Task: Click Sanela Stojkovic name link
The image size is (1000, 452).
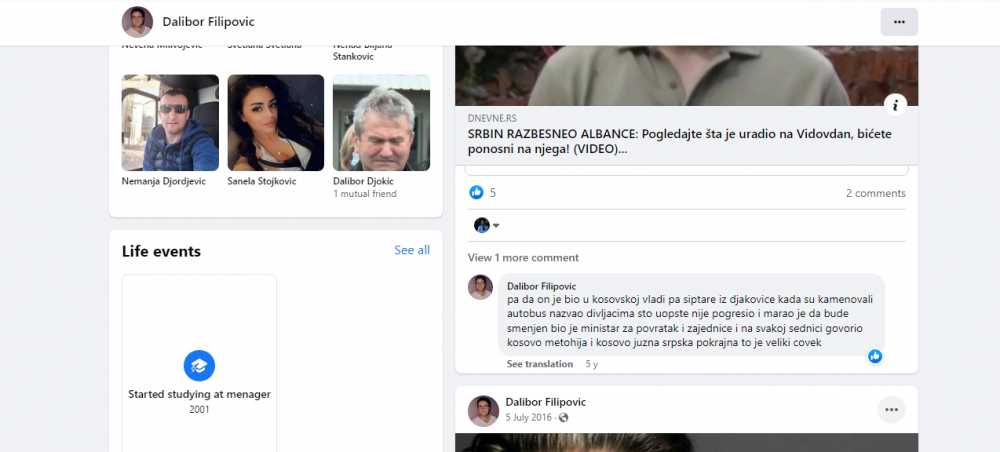Action: click(262, 181)
